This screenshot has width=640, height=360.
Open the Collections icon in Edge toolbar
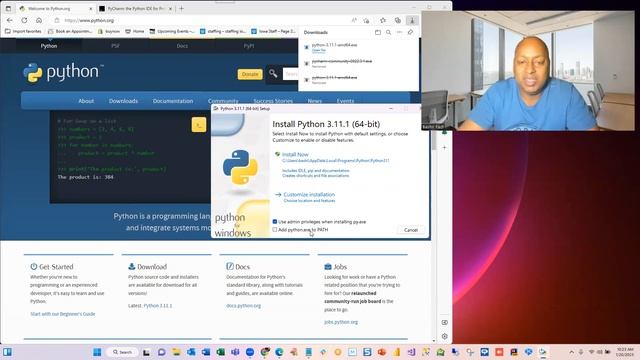point(398,20)
